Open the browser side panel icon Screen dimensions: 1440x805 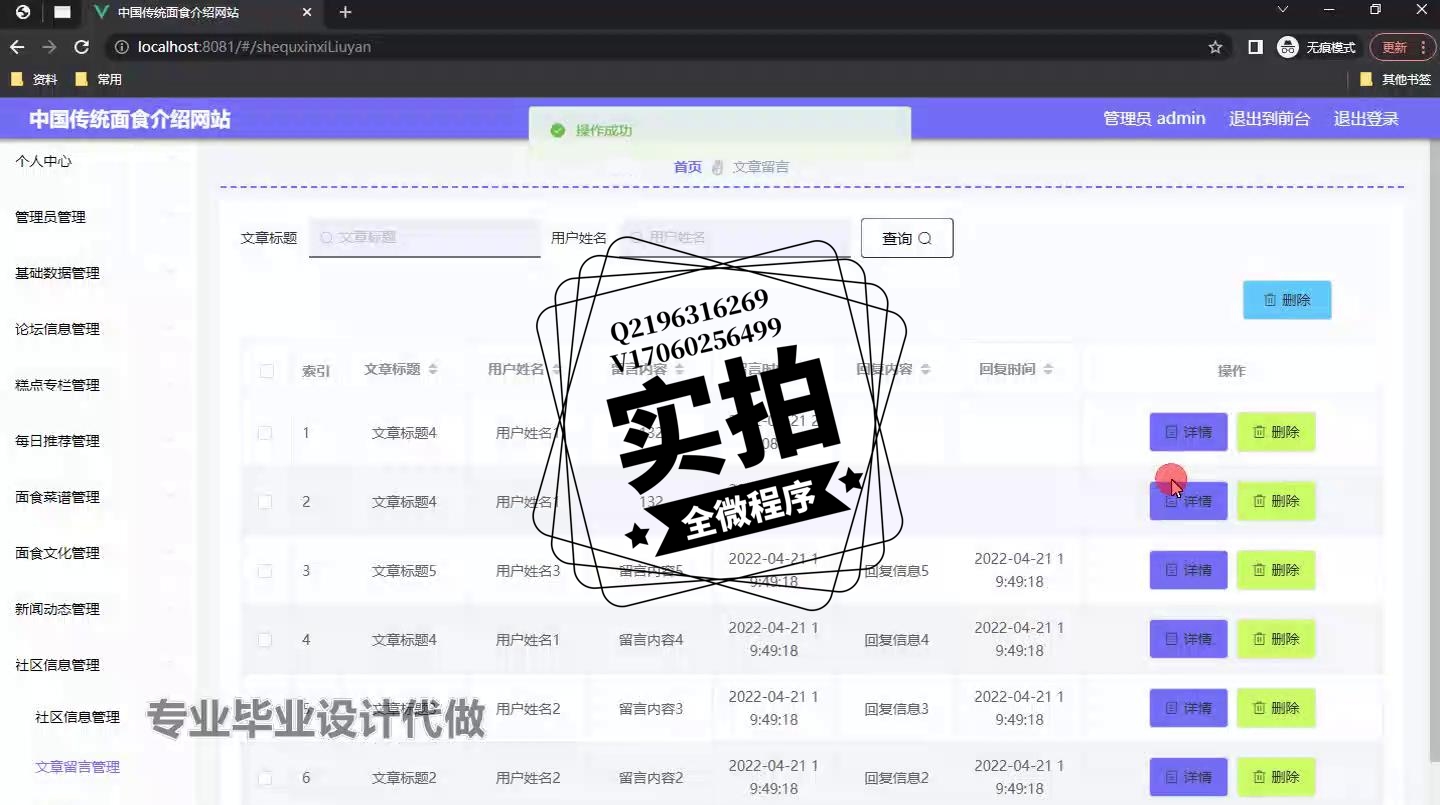tap(1255, 47)
